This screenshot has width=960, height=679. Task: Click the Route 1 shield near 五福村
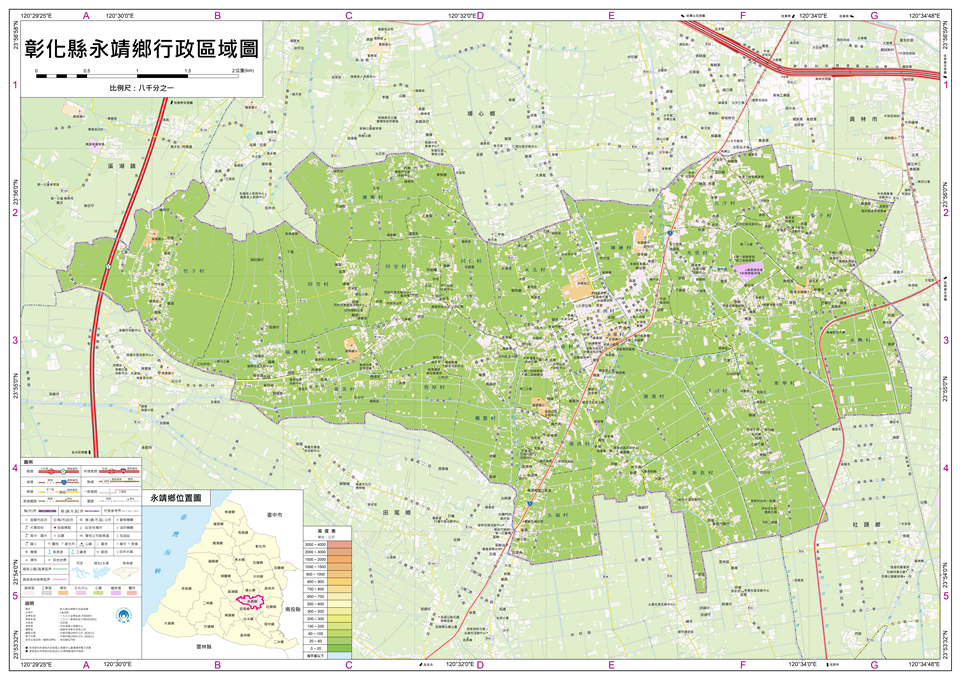click(x=529, y=502)
